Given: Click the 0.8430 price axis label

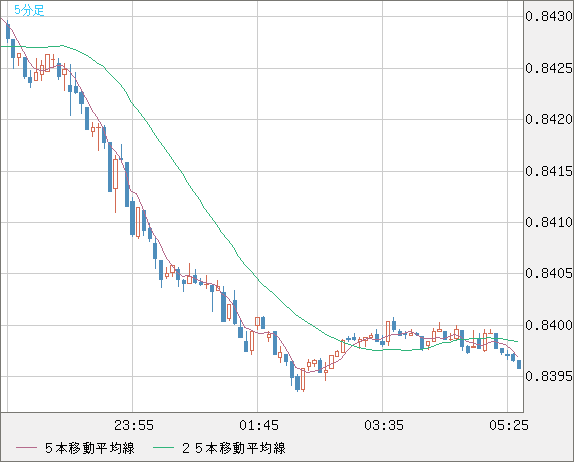Looking at the screenshot, I should pos(549,16).
